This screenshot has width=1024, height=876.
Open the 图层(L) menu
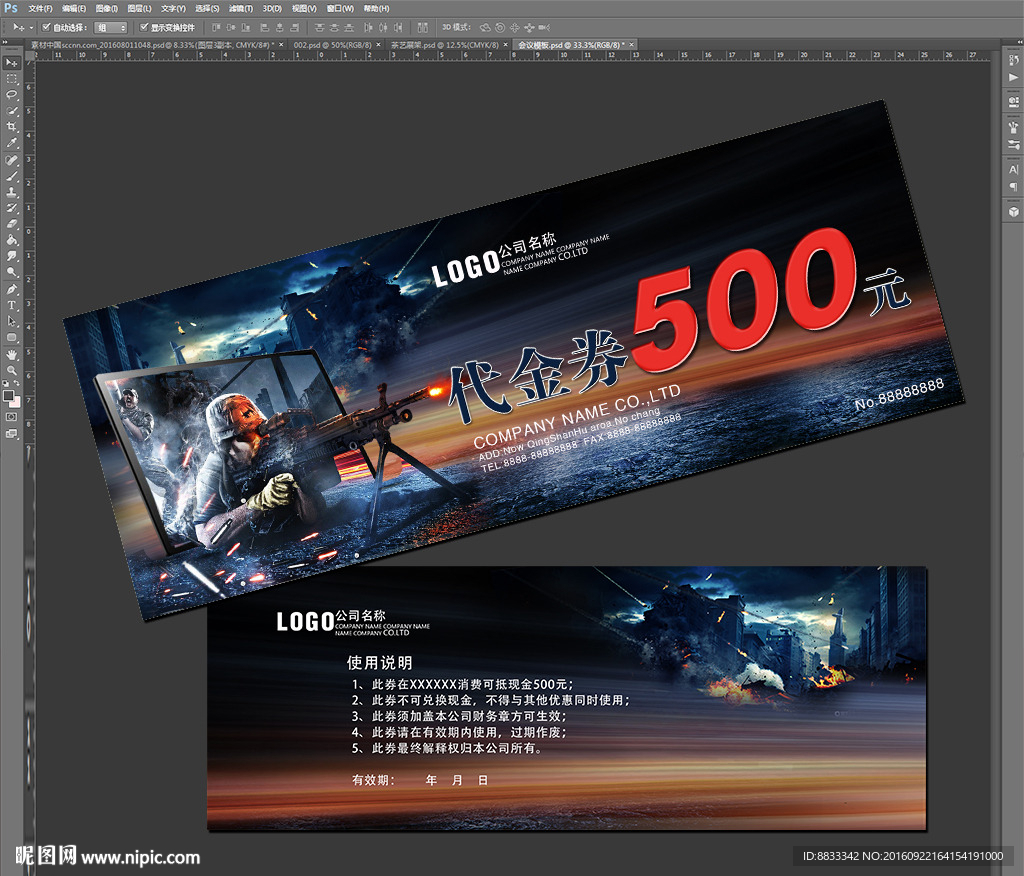[139, 8]
